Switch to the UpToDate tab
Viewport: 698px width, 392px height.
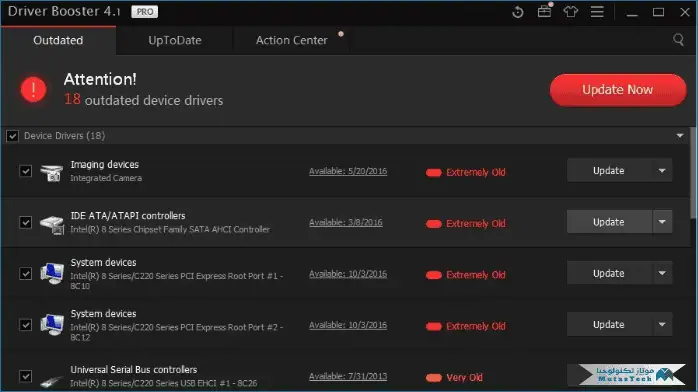pyautogui.click(x=174, y=40)
